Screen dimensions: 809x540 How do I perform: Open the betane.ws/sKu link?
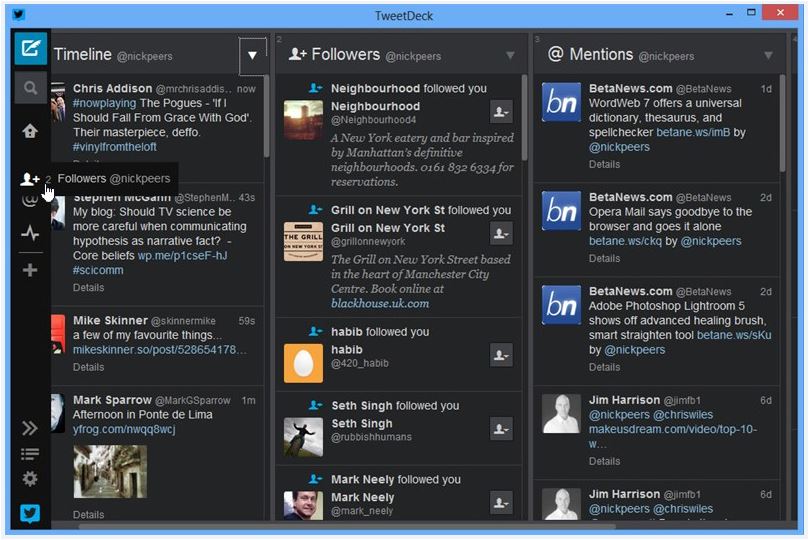tap(734, 335)
